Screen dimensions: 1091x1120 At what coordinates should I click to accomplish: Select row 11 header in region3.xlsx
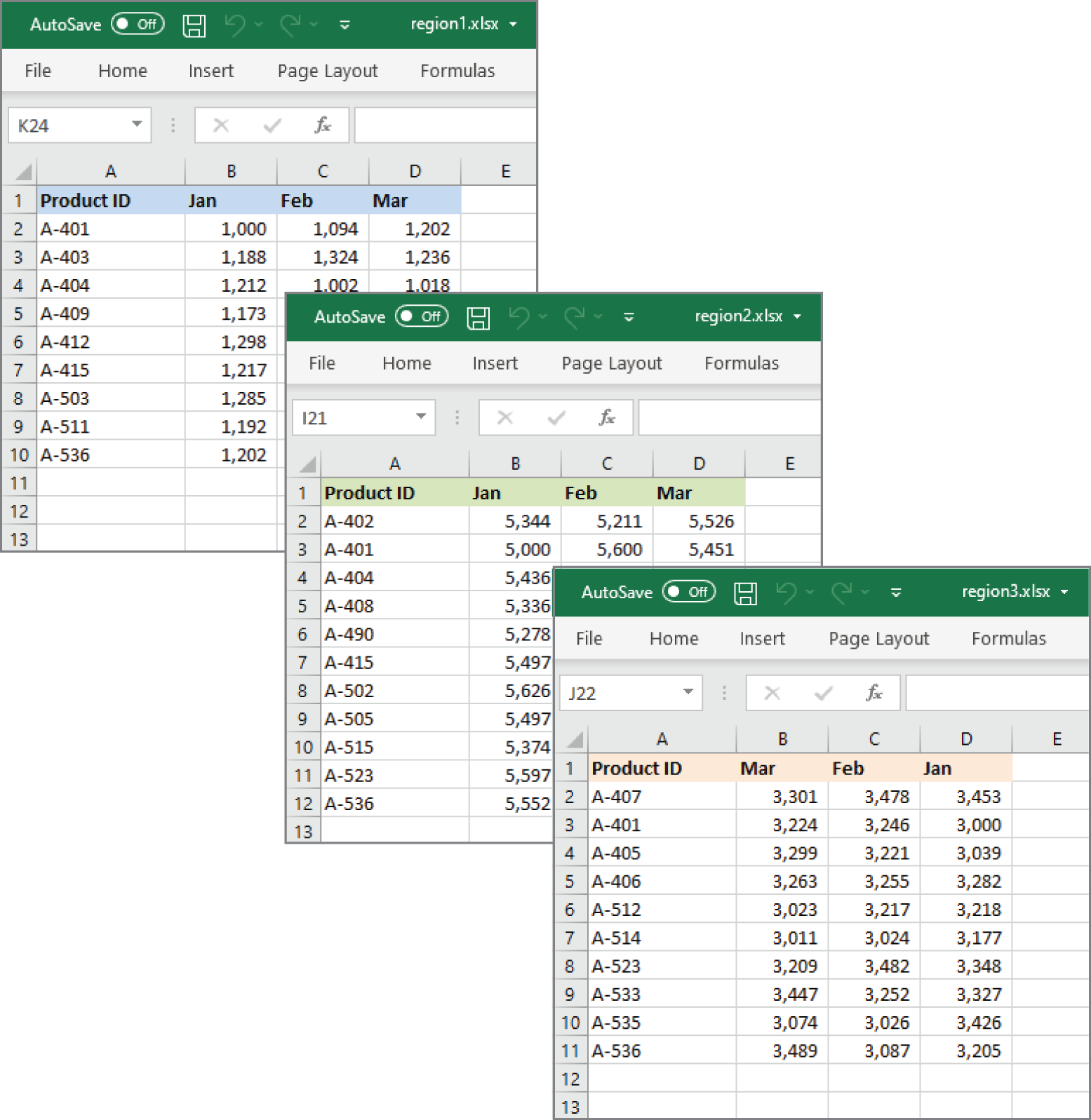(x=570, y=1052)
